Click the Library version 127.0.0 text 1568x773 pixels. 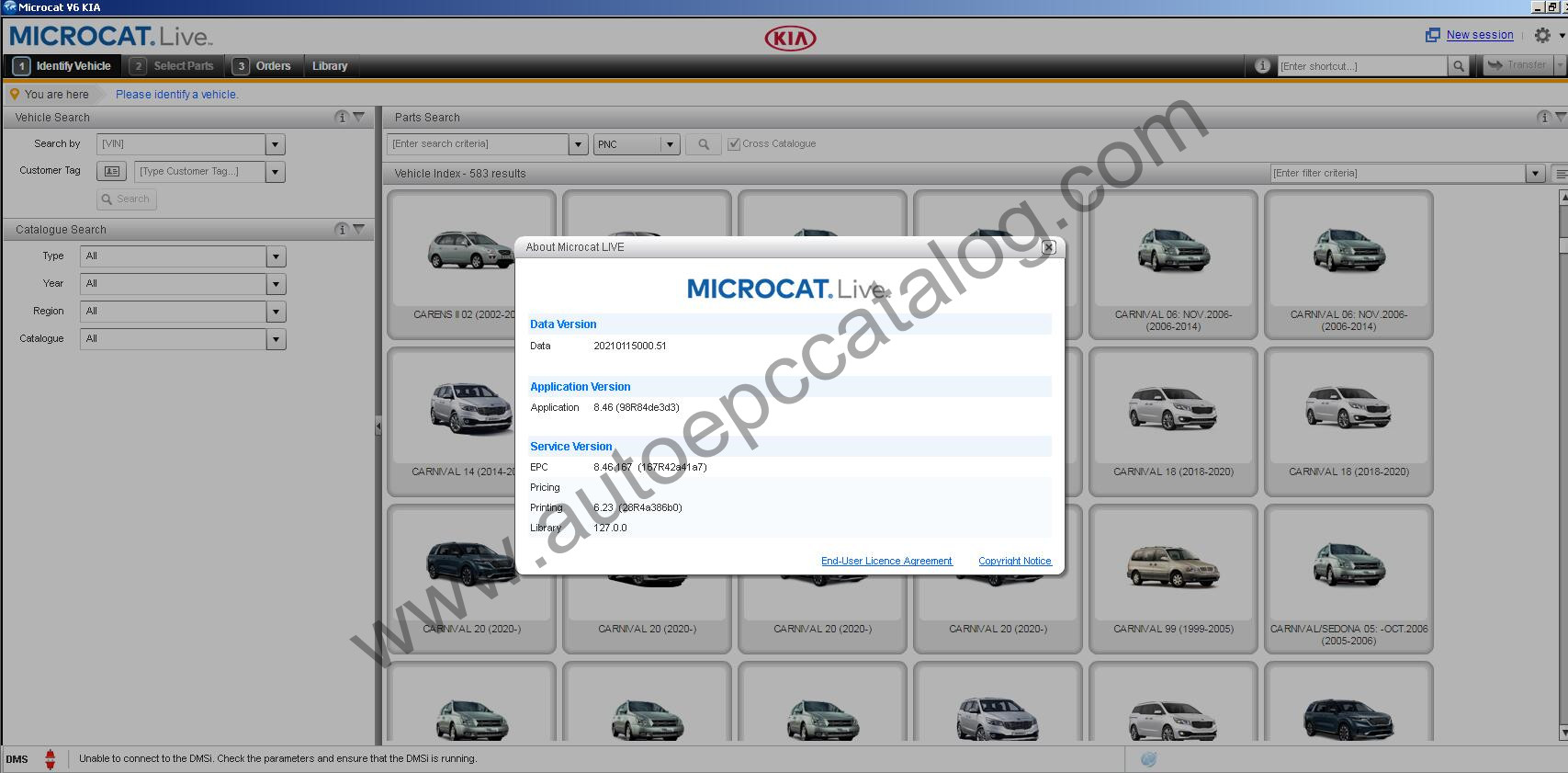pos(610,528)
